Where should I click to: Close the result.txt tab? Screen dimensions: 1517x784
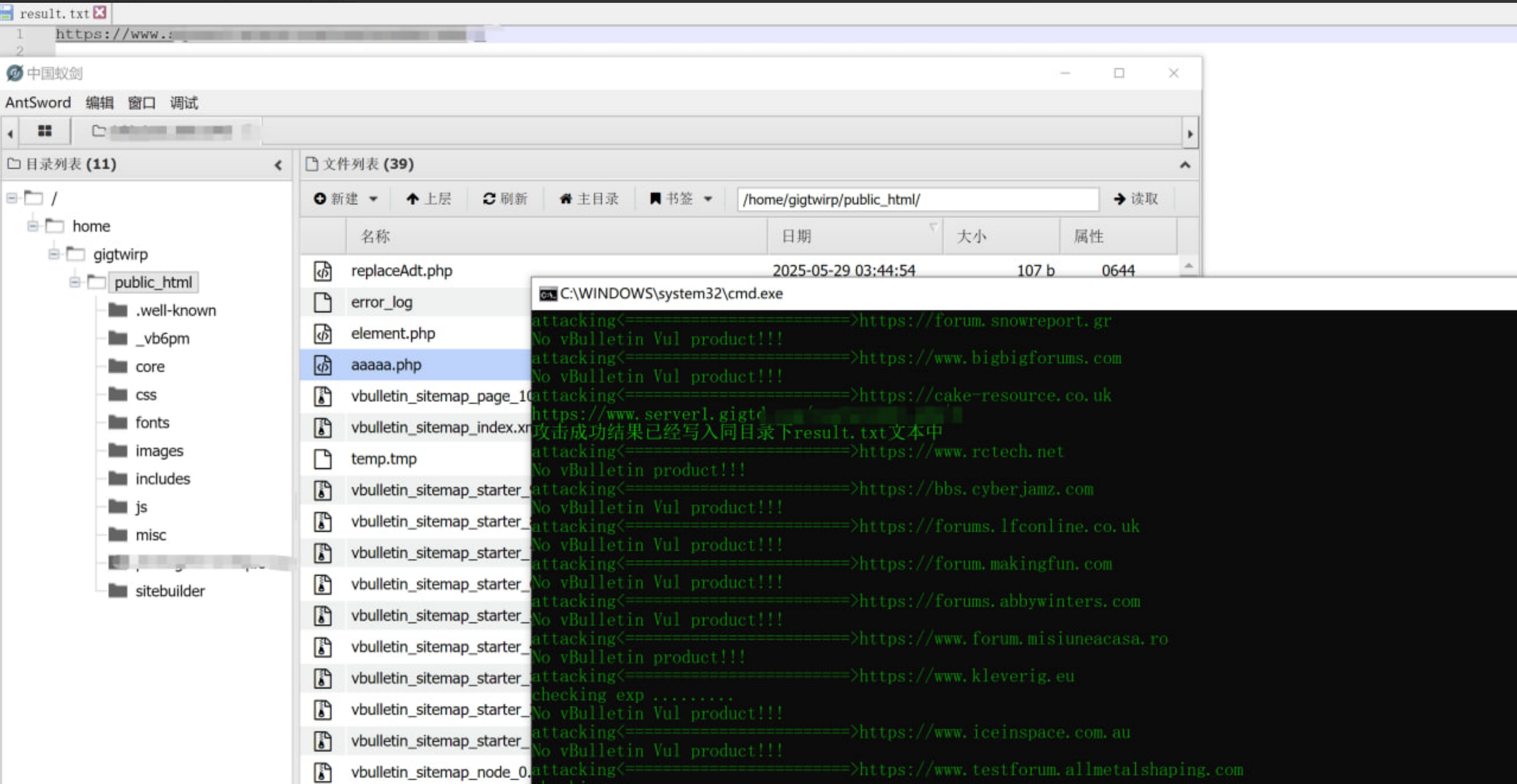pyautogui.click(x=100, y=12)
